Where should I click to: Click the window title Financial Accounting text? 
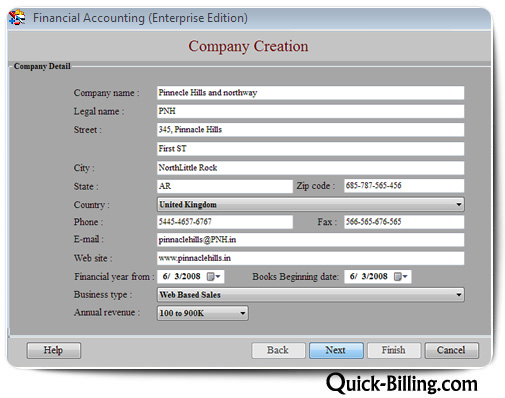click(x=140, y=18)
